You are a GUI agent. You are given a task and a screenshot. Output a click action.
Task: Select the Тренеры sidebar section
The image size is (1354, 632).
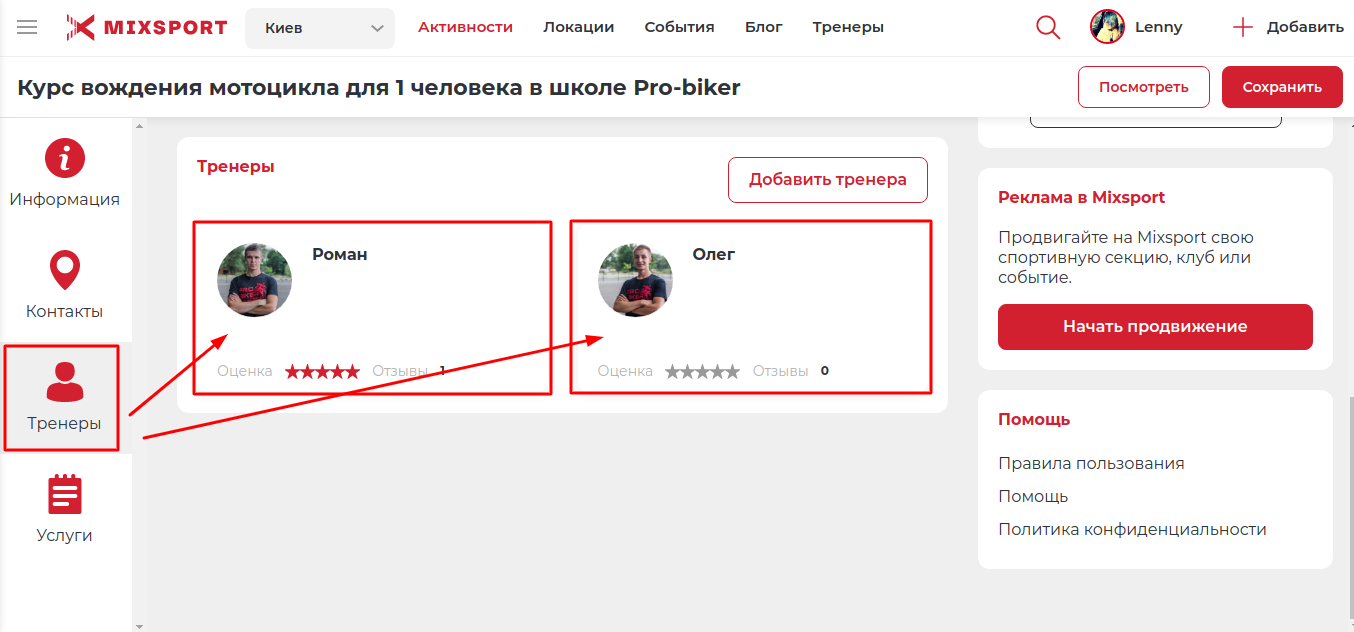click(65, 397)
